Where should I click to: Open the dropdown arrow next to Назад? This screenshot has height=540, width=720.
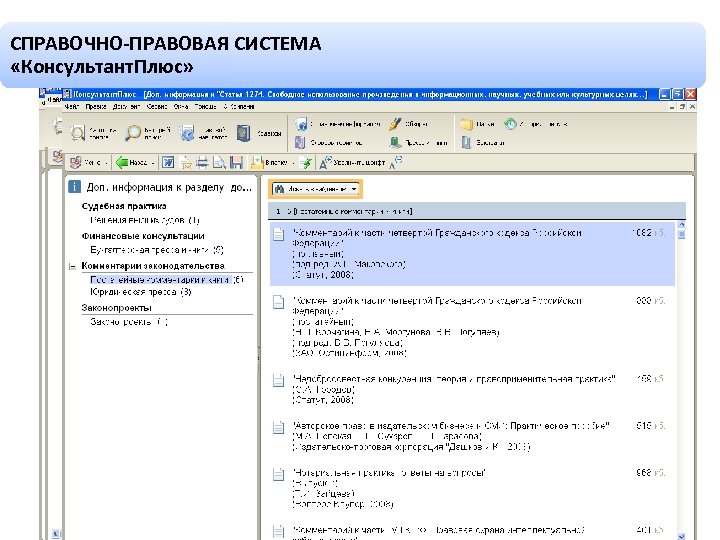click(153, 163)
